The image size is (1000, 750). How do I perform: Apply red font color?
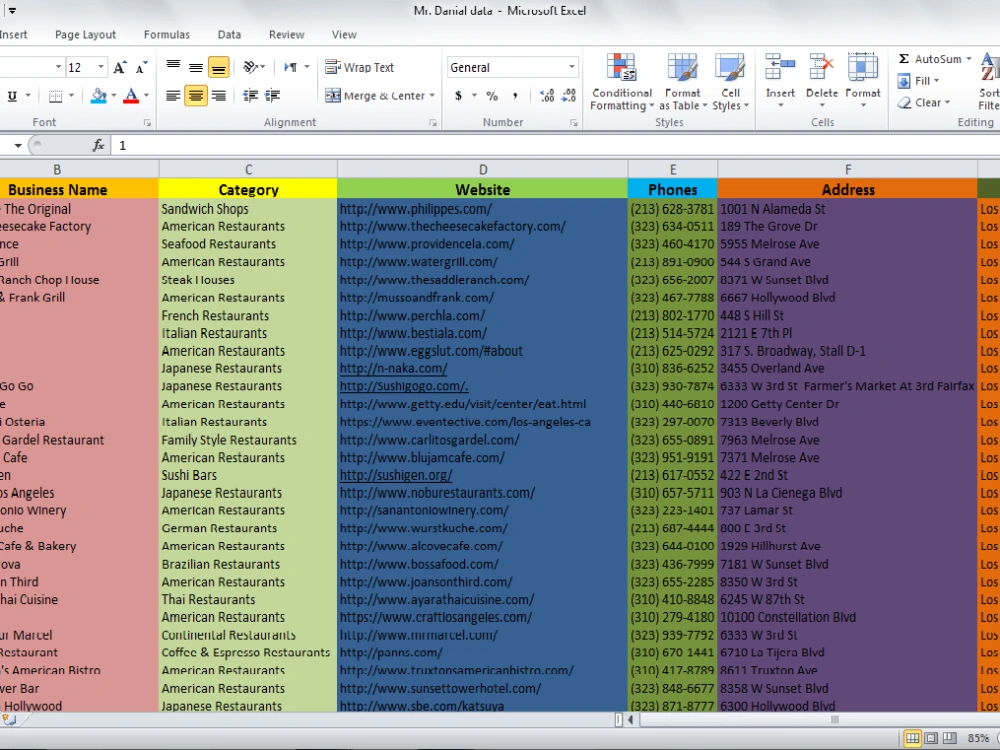pos(131,96)
